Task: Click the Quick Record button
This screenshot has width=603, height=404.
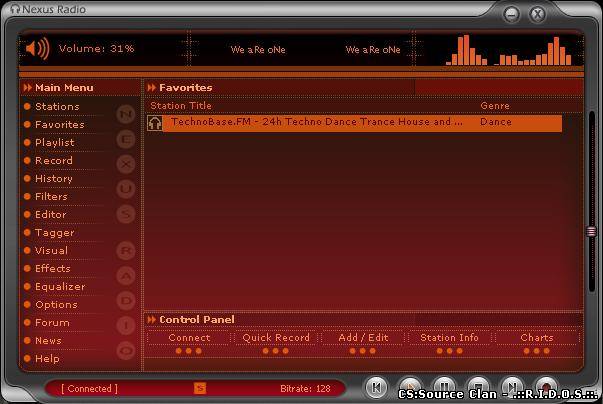Action: [276, 338]
